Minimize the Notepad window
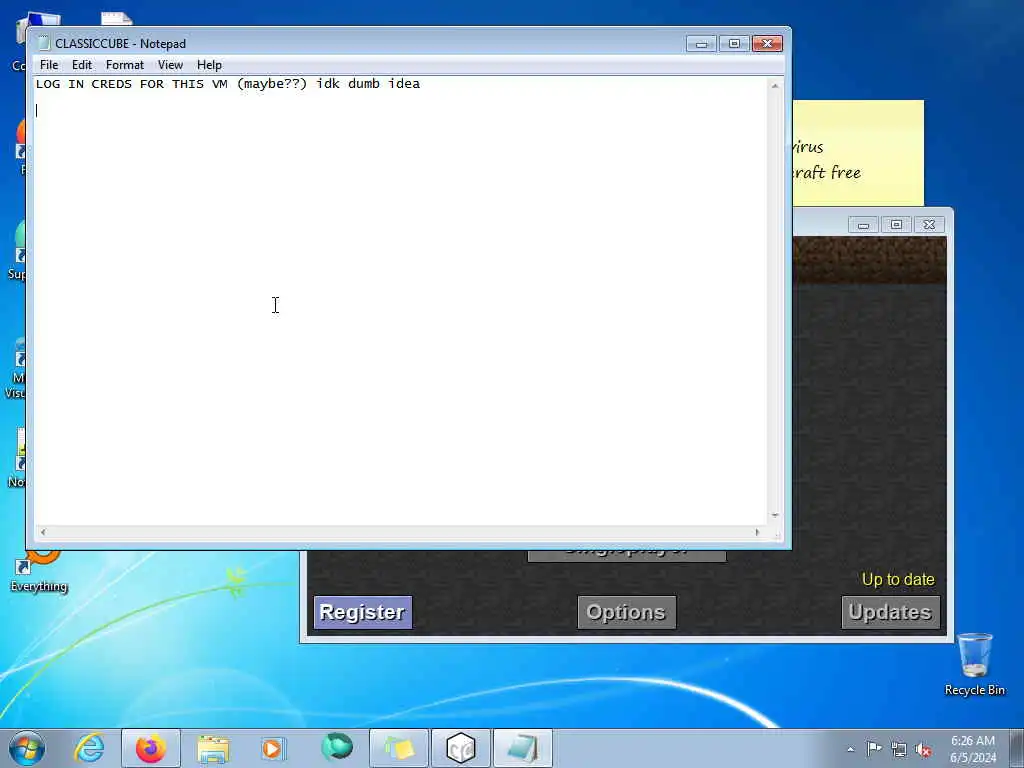Viewport: 1024px width, 768px height. pyautogui.click(x=701, y=44)
